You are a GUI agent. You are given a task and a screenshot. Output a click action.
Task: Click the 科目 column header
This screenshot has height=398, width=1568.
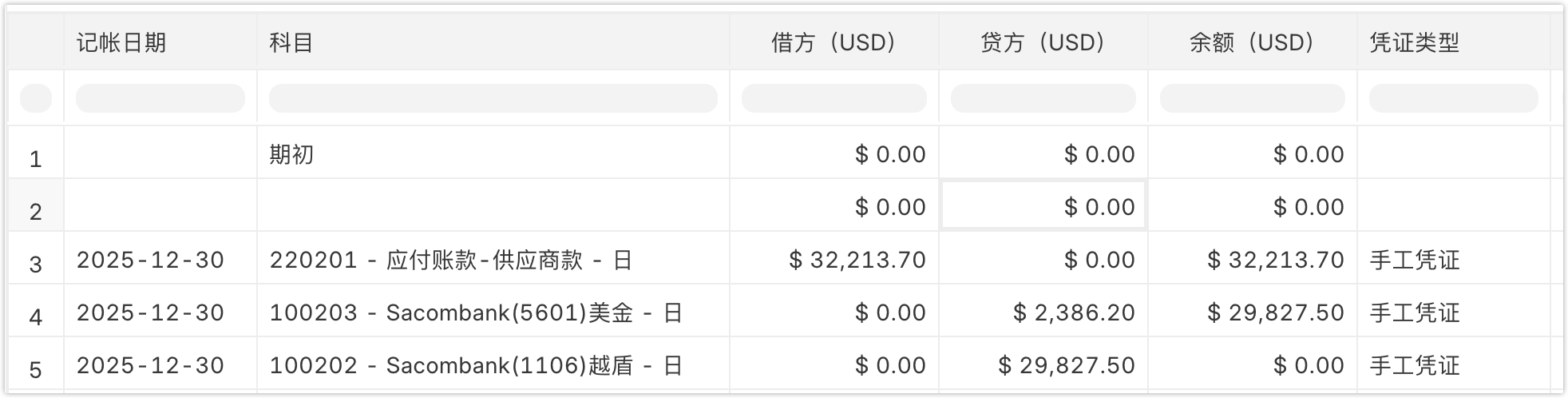click(291, 42)
